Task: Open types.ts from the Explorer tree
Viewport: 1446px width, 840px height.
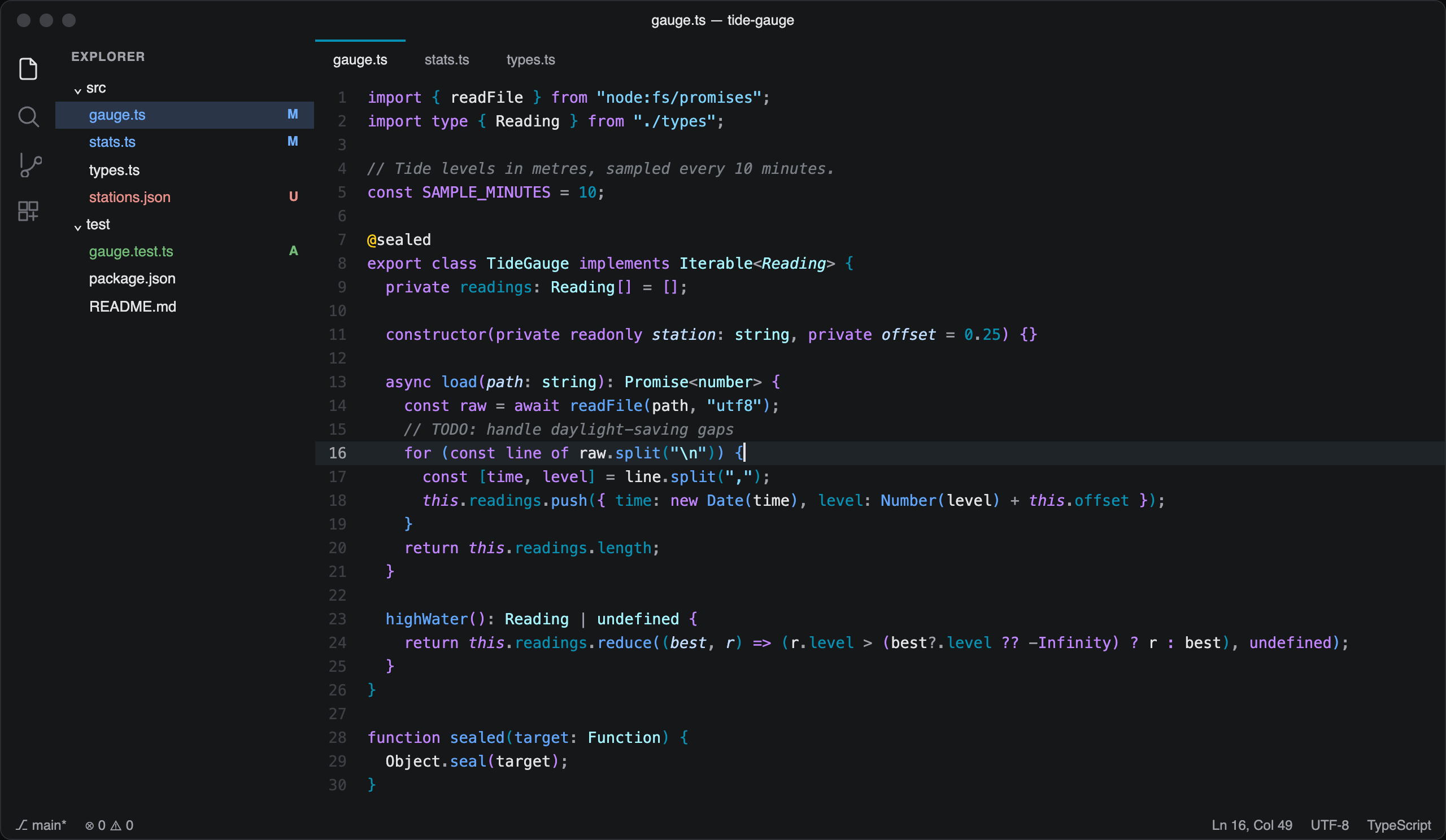Action: (184, 170)
